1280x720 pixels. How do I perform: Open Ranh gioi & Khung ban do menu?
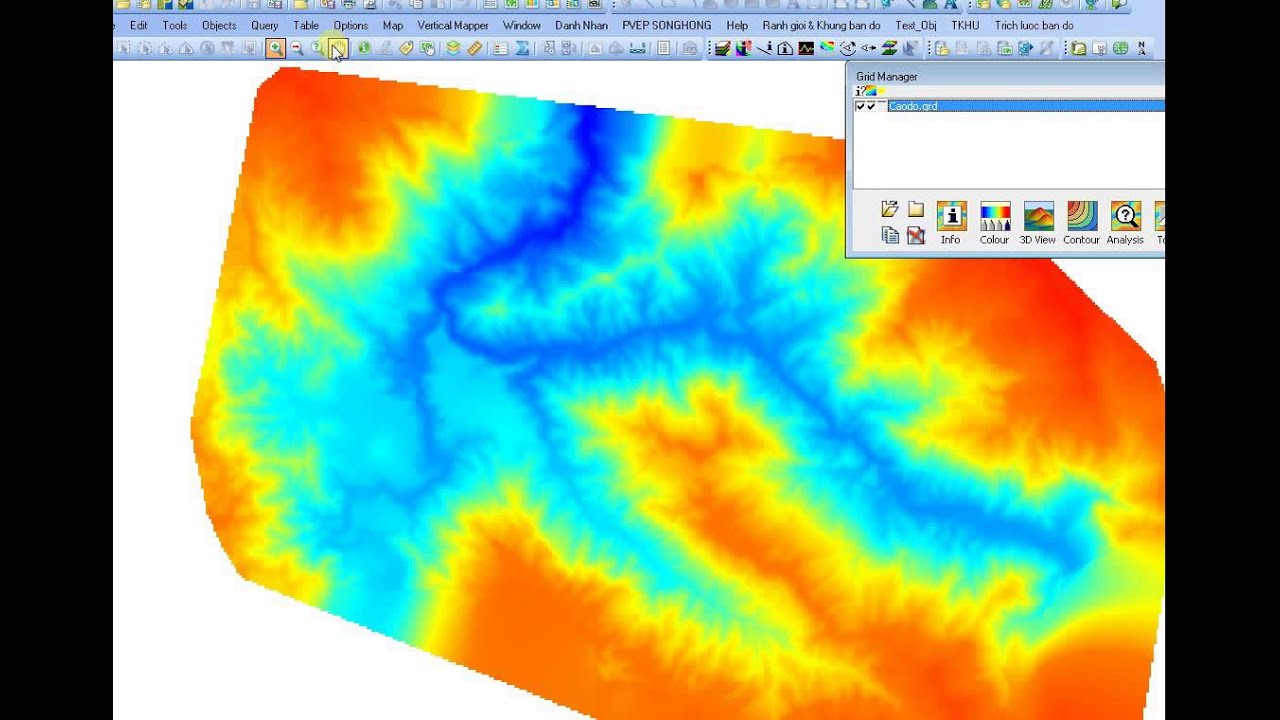coord(821,25)
